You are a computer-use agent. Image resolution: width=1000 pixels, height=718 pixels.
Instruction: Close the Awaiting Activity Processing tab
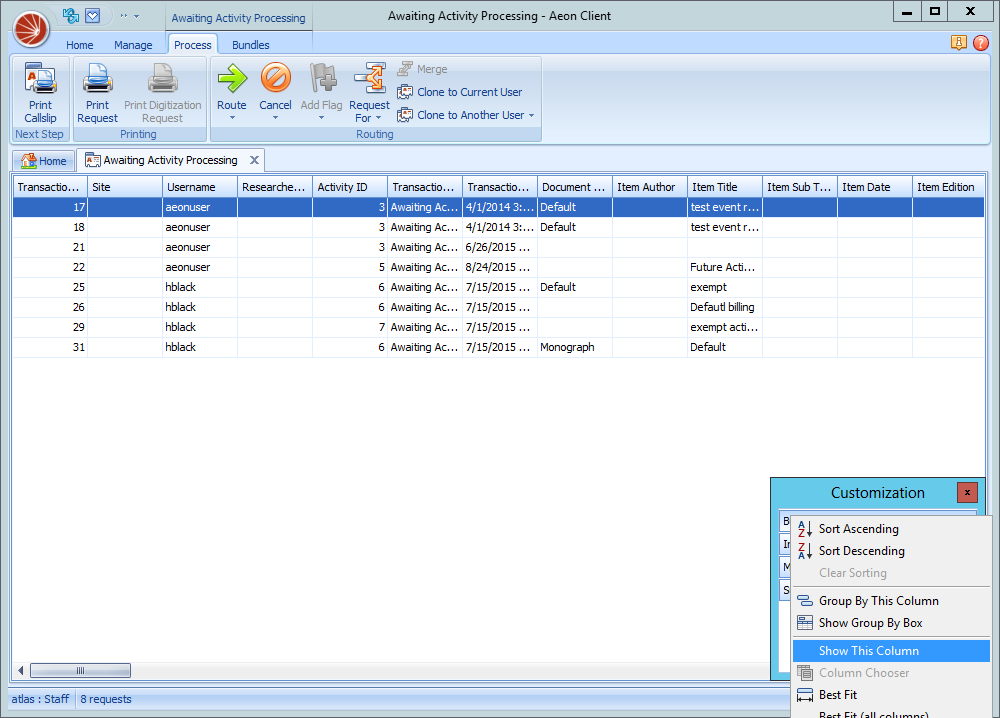coord(254,160)
